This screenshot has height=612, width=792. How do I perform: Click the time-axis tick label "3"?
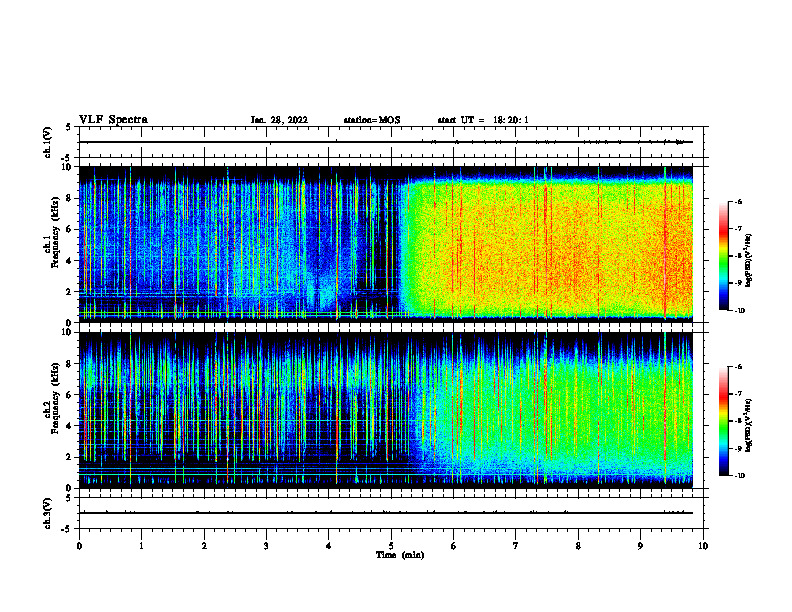point(266,546)
